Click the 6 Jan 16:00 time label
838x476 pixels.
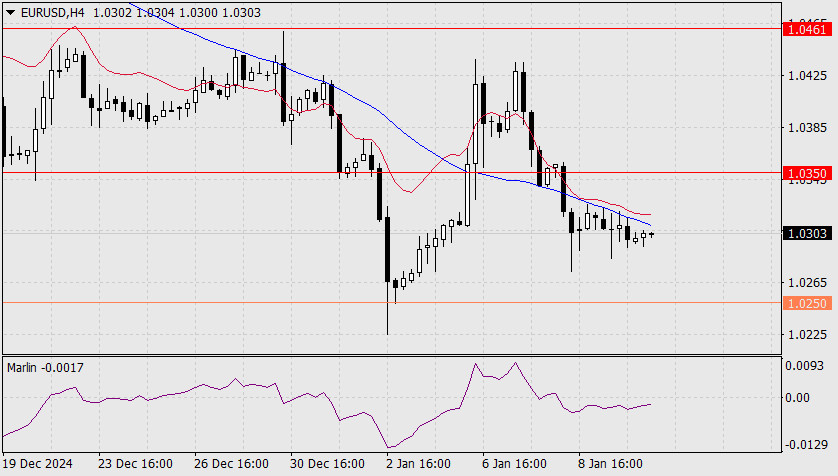point(514,464)
